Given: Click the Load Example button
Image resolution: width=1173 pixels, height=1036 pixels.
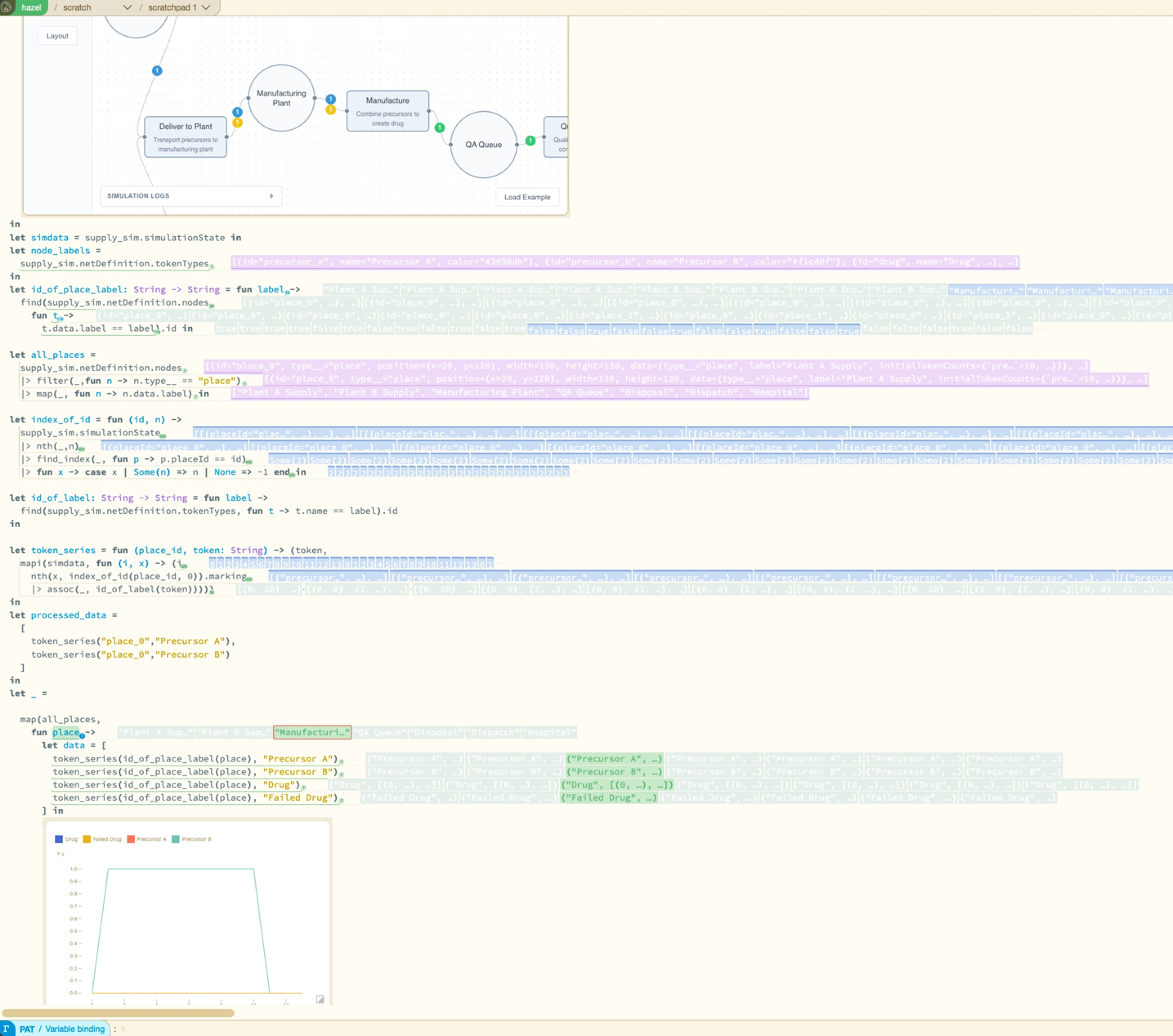Looking at the screenshot, I should (x=527, y=197).
